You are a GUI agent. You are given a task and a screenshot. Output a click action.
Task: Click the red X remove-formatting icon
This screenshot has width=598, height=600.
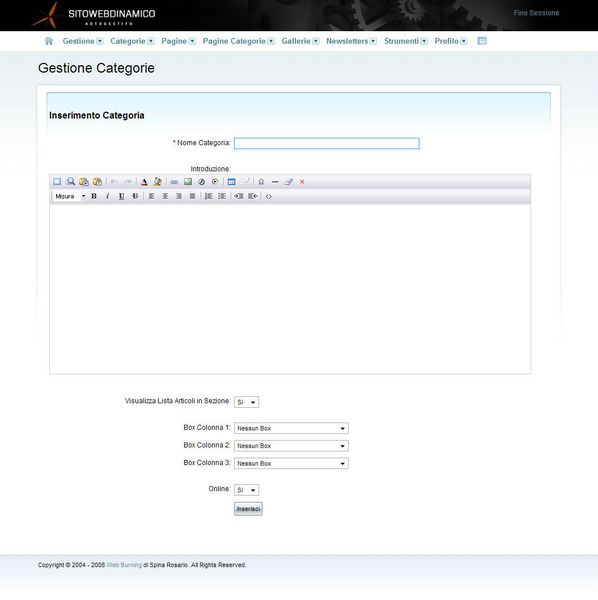[302, 182]
